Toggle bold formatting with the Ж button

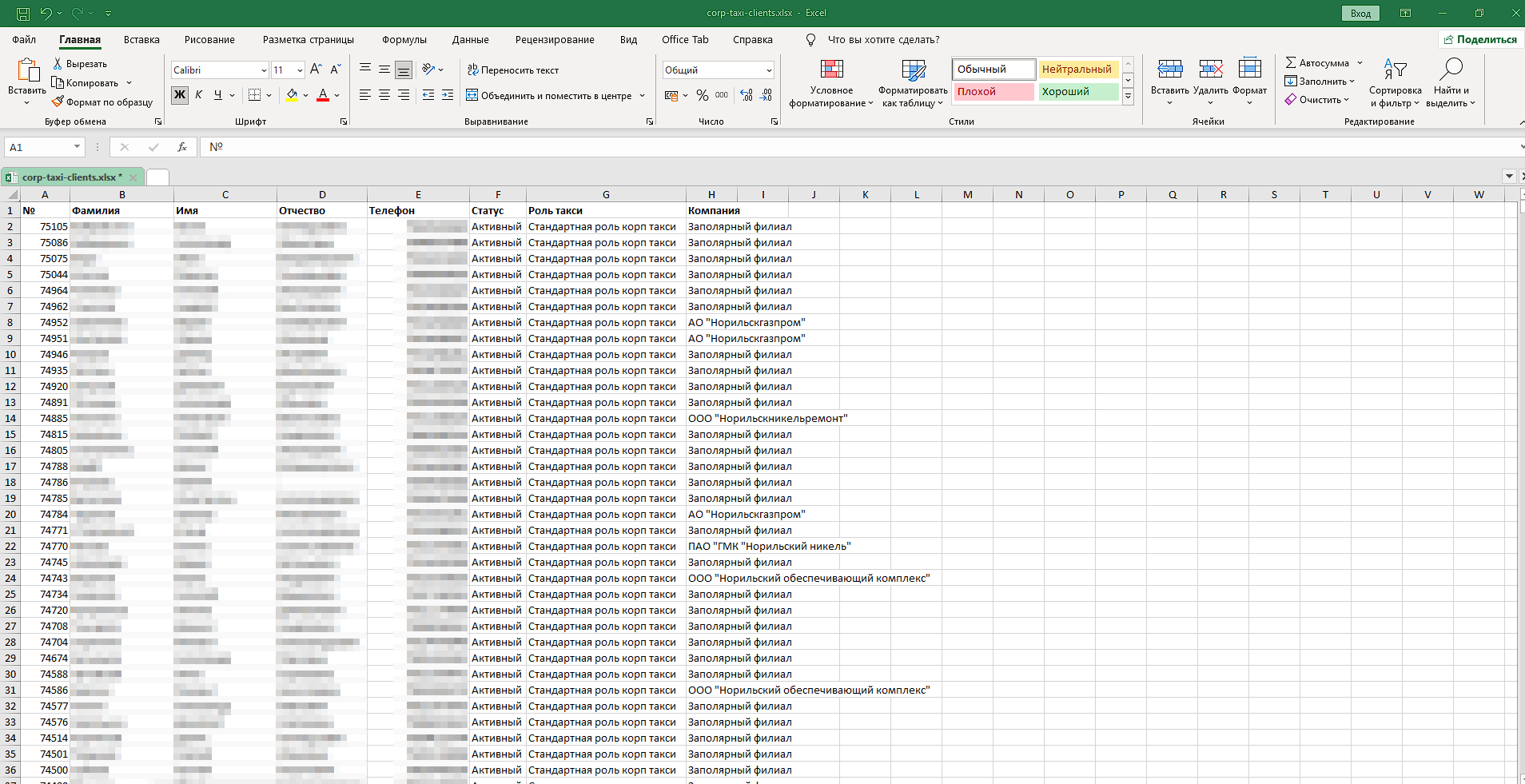tap(179, 95)
